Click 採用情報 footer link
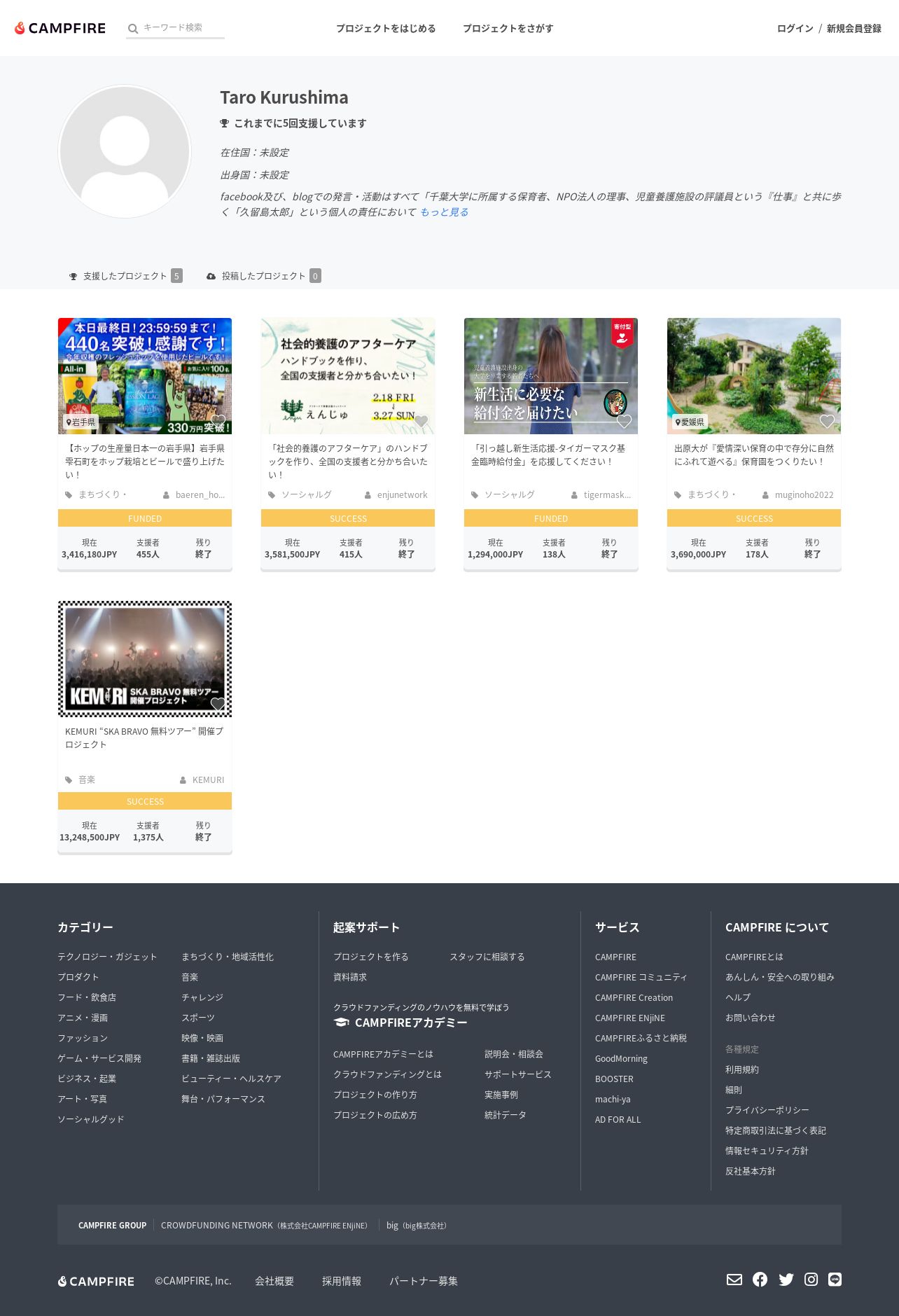This screenshot has width=899, height=1316. pyautogui.click(x=342, y=1281)
